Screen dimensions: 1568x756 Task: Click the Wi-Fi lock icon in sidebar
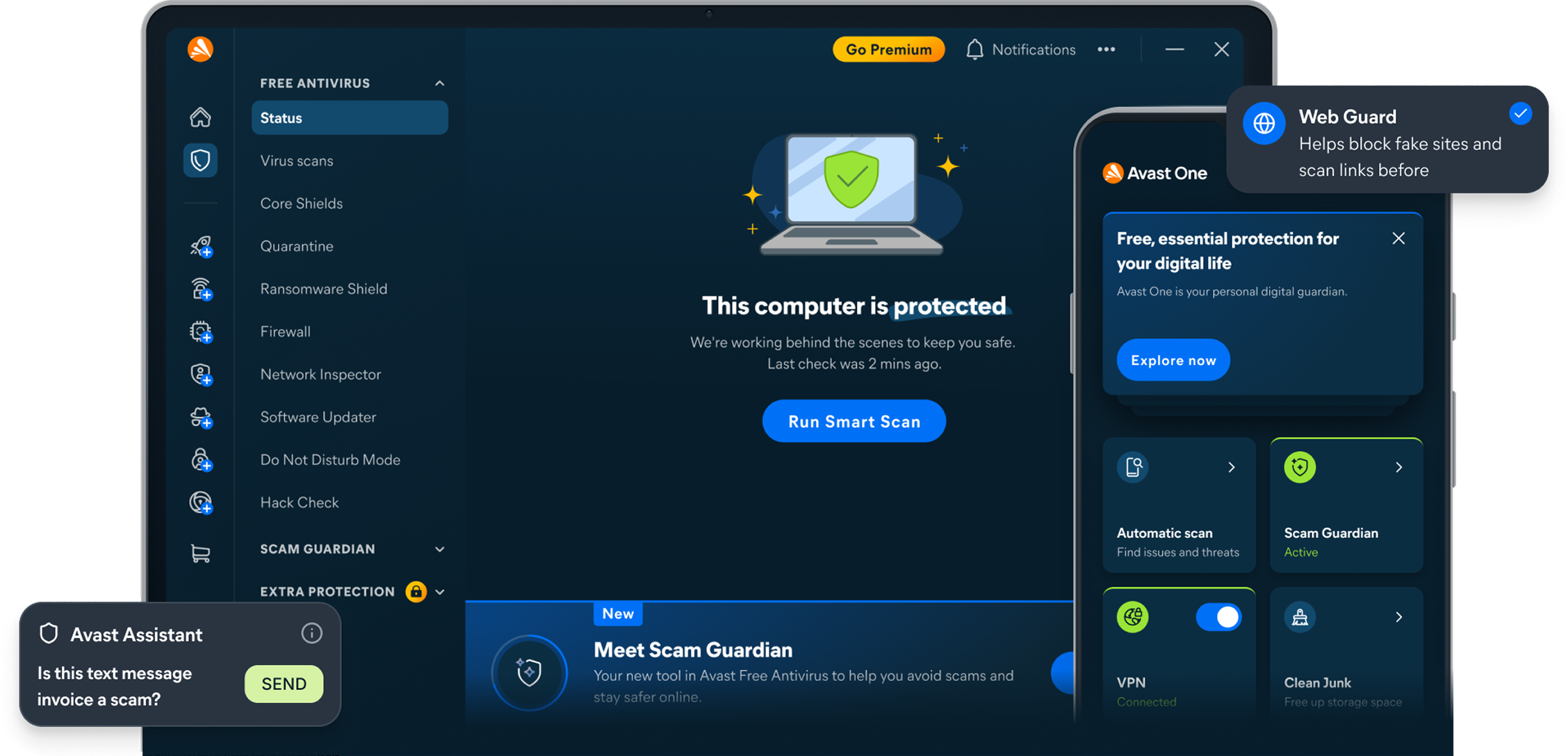point(202,289)
